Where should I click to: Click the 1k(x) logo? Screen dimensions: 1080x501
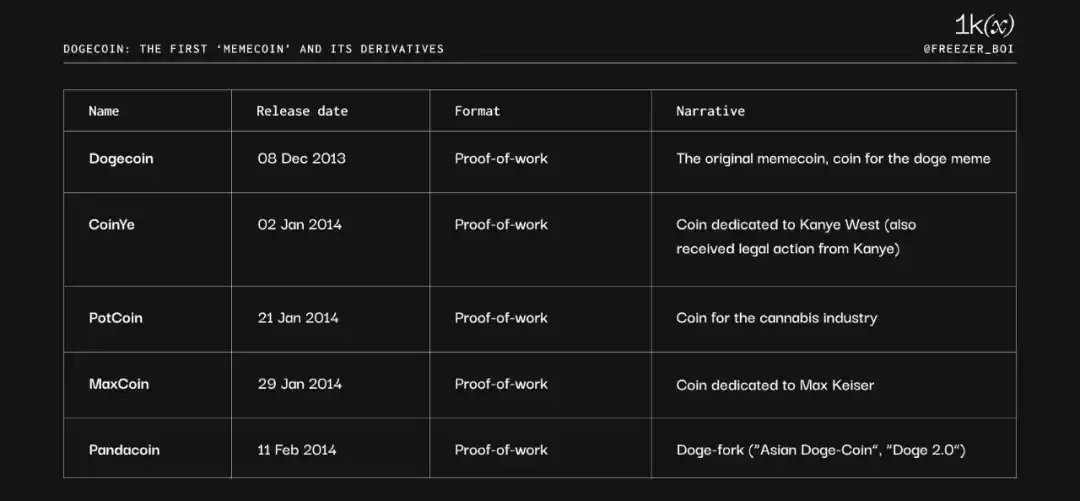[x=984, y=26]
